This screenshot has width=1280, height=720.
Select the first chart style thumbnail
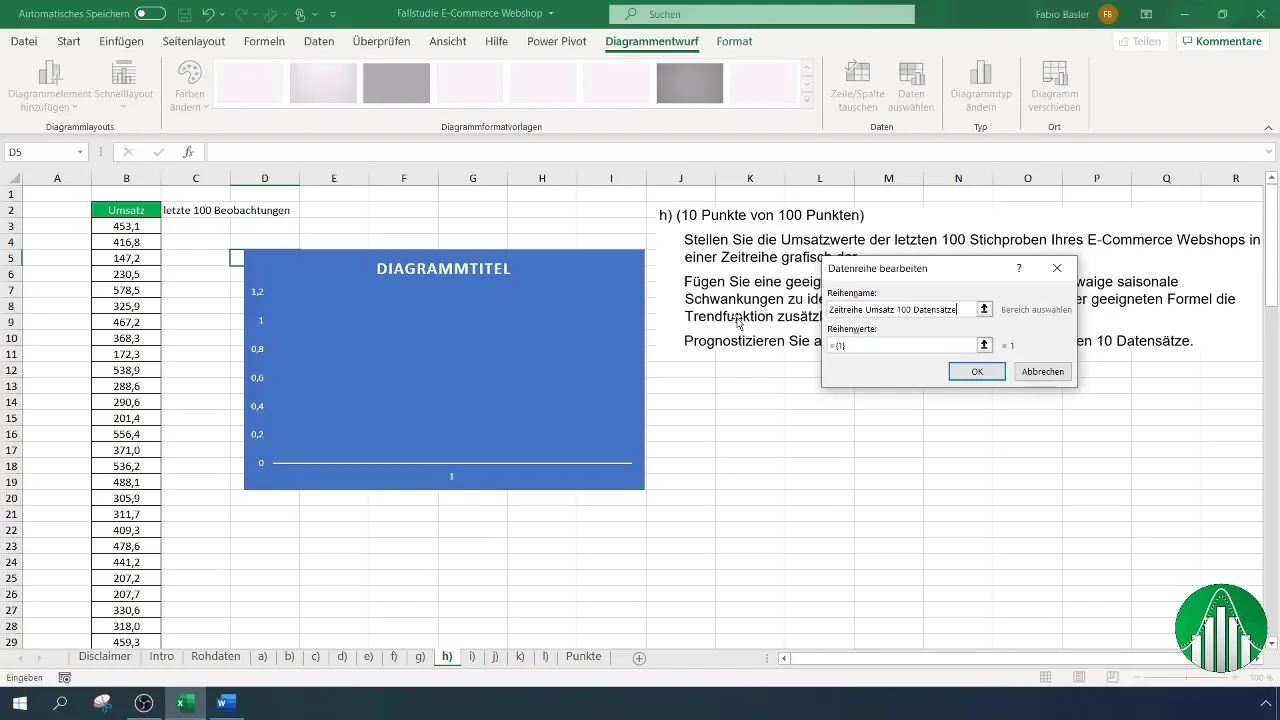250,83
